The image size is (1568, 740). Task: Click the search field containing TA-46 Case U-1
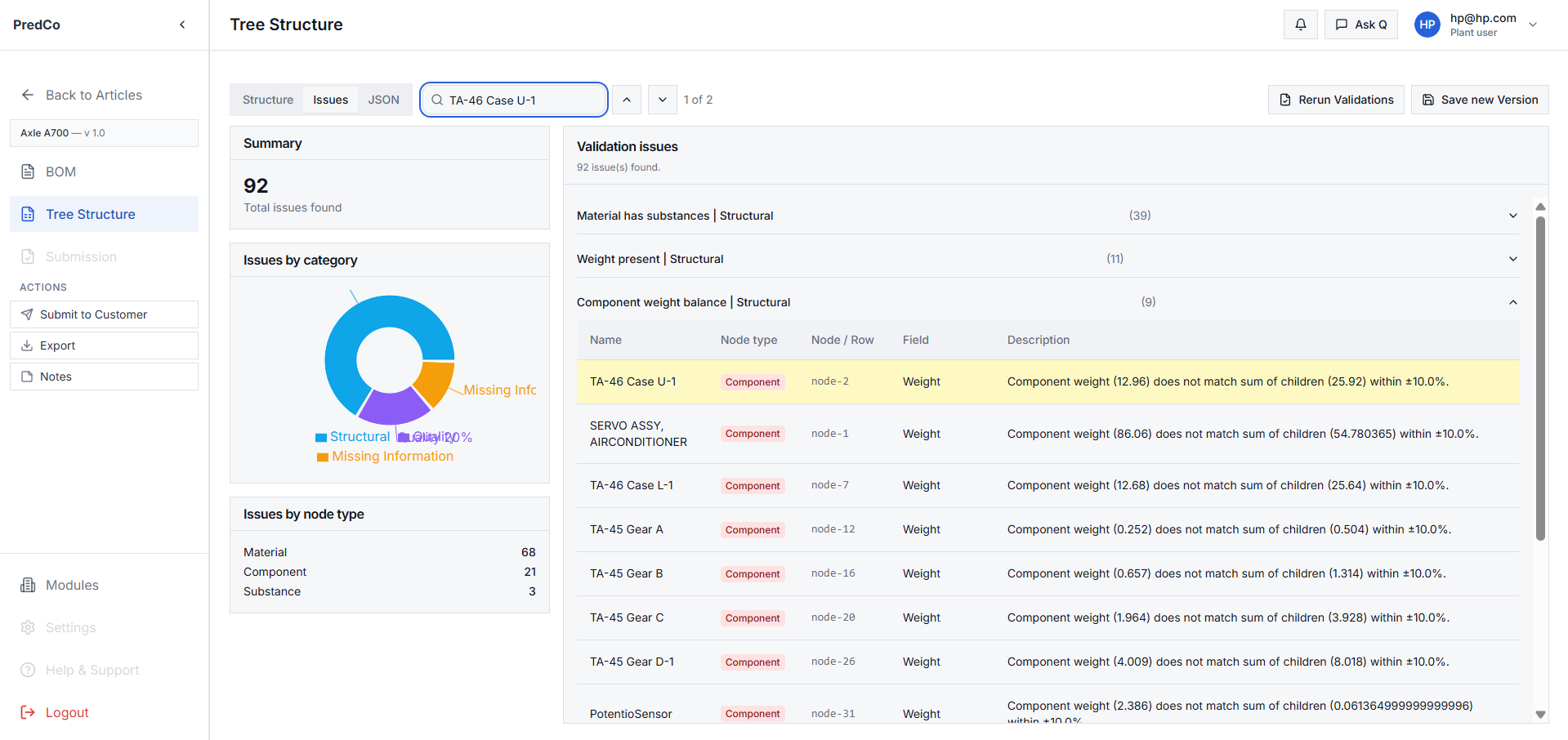pyautogui.click(x=514, y=100)
